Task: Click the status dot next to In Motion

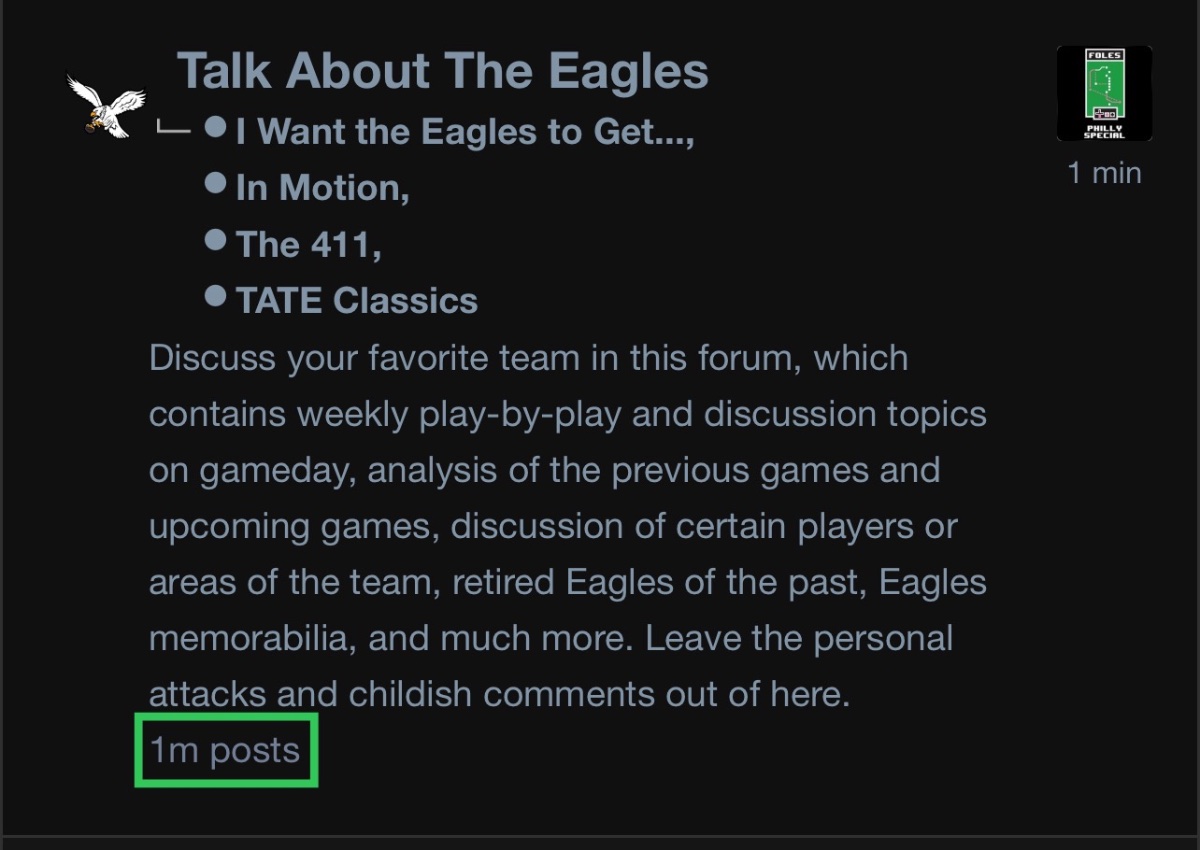Action: tap(215, 183)
